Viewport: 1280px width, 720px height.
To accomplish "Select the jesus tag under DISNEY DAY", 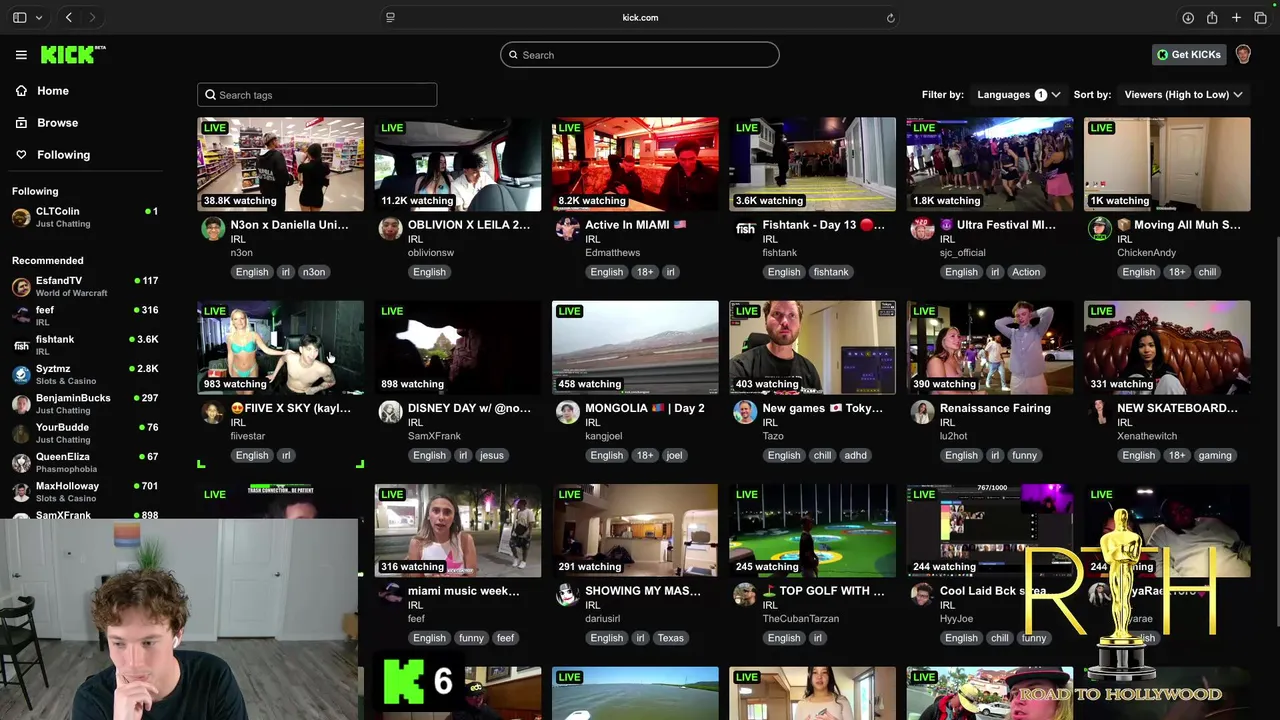I will 491,455.
